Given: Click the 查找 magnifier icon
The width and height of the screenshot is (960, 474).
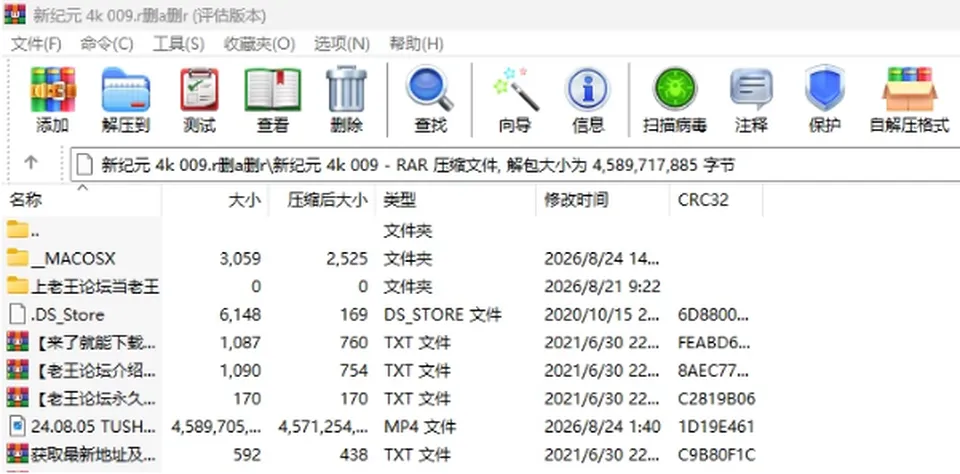Looking at the screenshot, I should pos(430,89).
